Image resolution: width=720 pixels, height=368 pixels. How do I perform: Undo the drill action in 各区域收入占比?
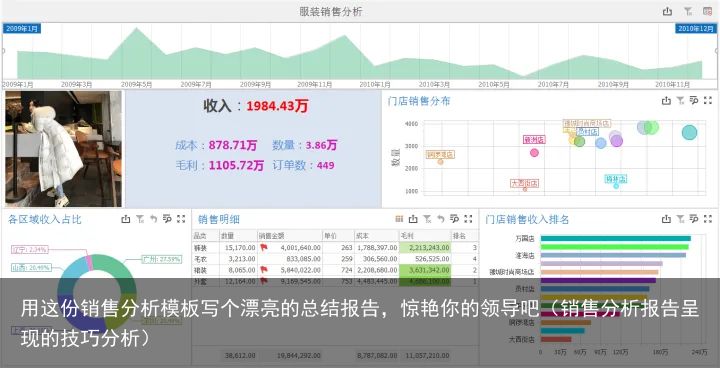click(x=153, y=219)
